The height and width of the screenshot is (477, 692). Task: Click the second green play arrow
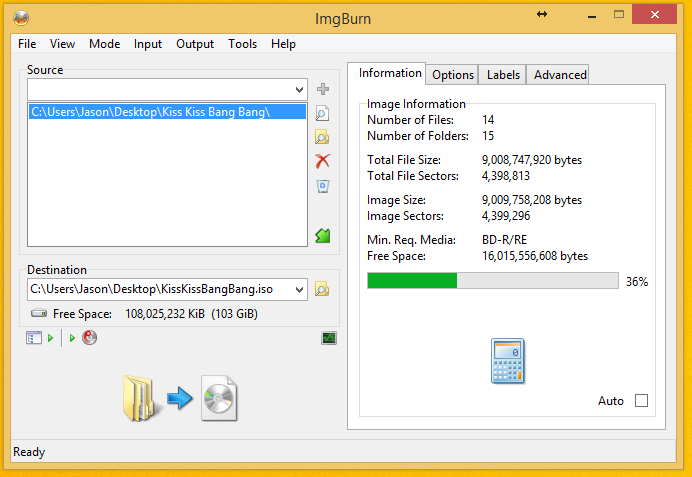click(72, 338)
